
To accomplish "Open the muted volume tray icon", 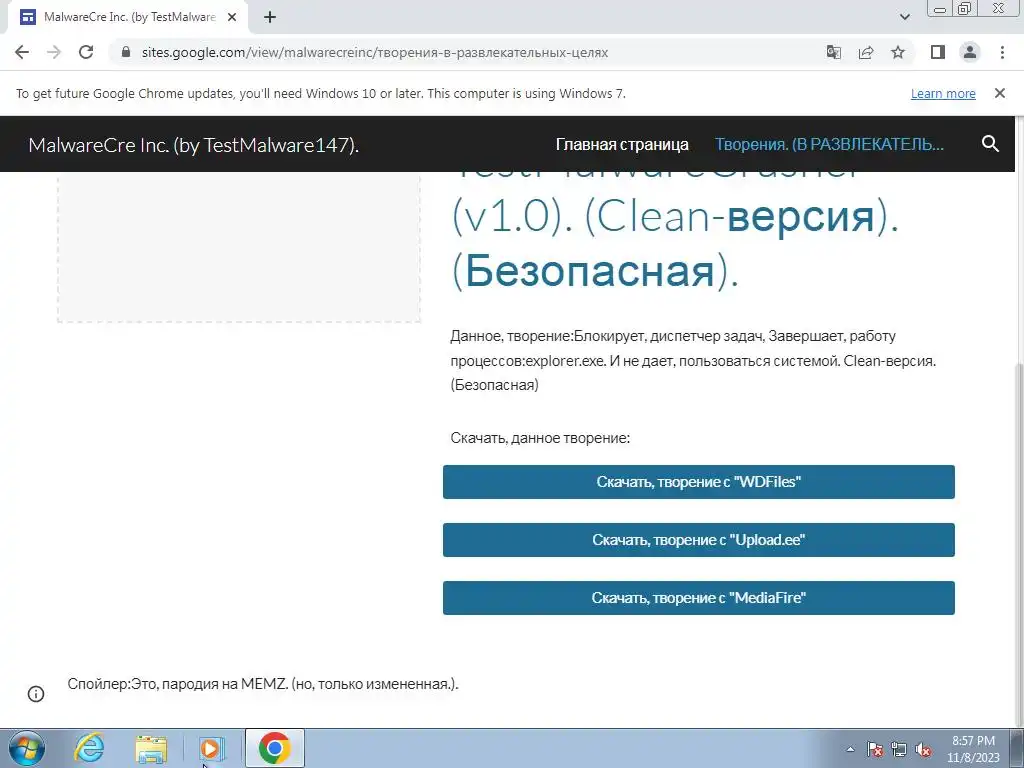I will point(923,750).
